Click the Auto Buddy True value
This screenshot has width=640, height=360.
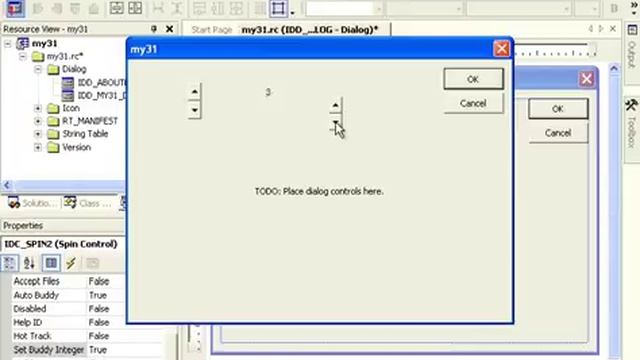pos(98,295)
